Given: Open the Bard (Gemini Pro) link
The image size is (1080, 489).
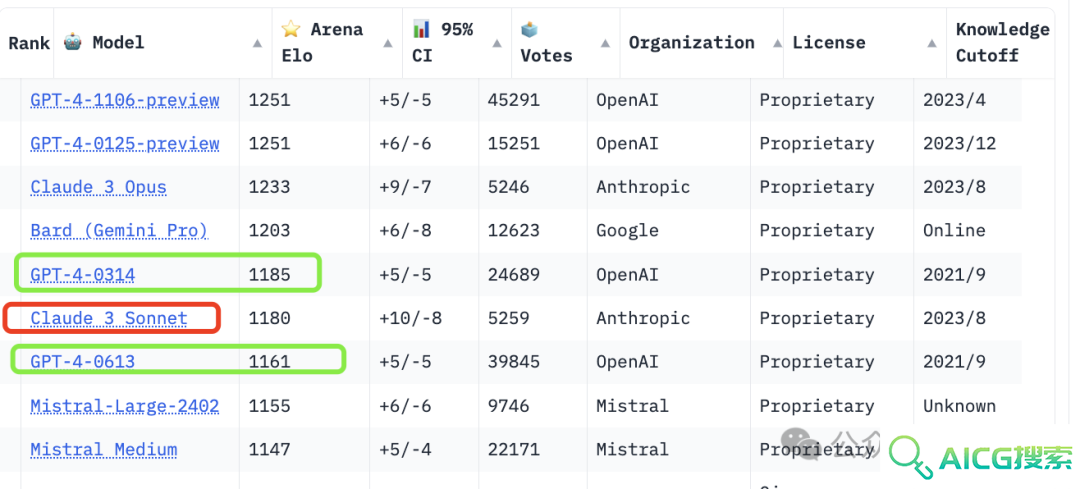Looking at the screenshot, I should [119, 231].
